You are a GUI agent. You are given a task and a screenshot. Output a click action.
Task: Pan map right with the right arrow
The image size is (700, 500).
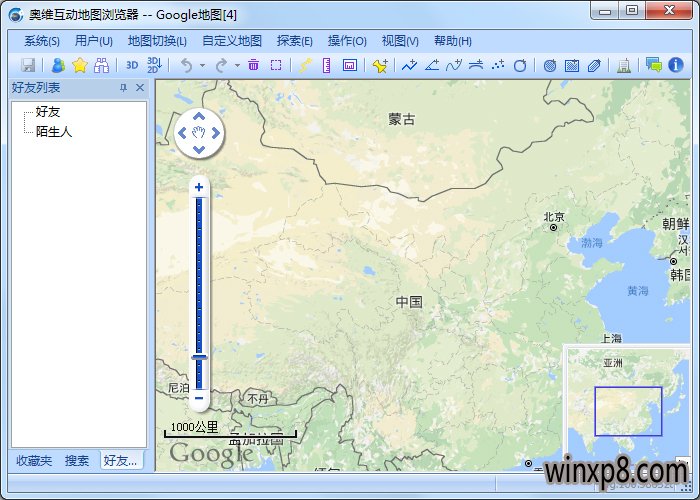tap(216, 133)
